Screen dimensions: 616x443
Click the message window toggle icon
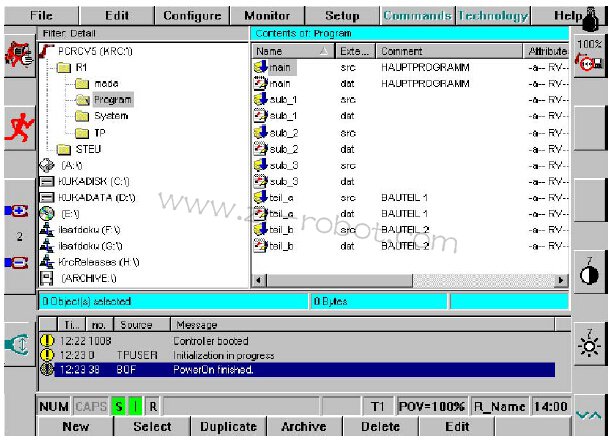(17, 341)
